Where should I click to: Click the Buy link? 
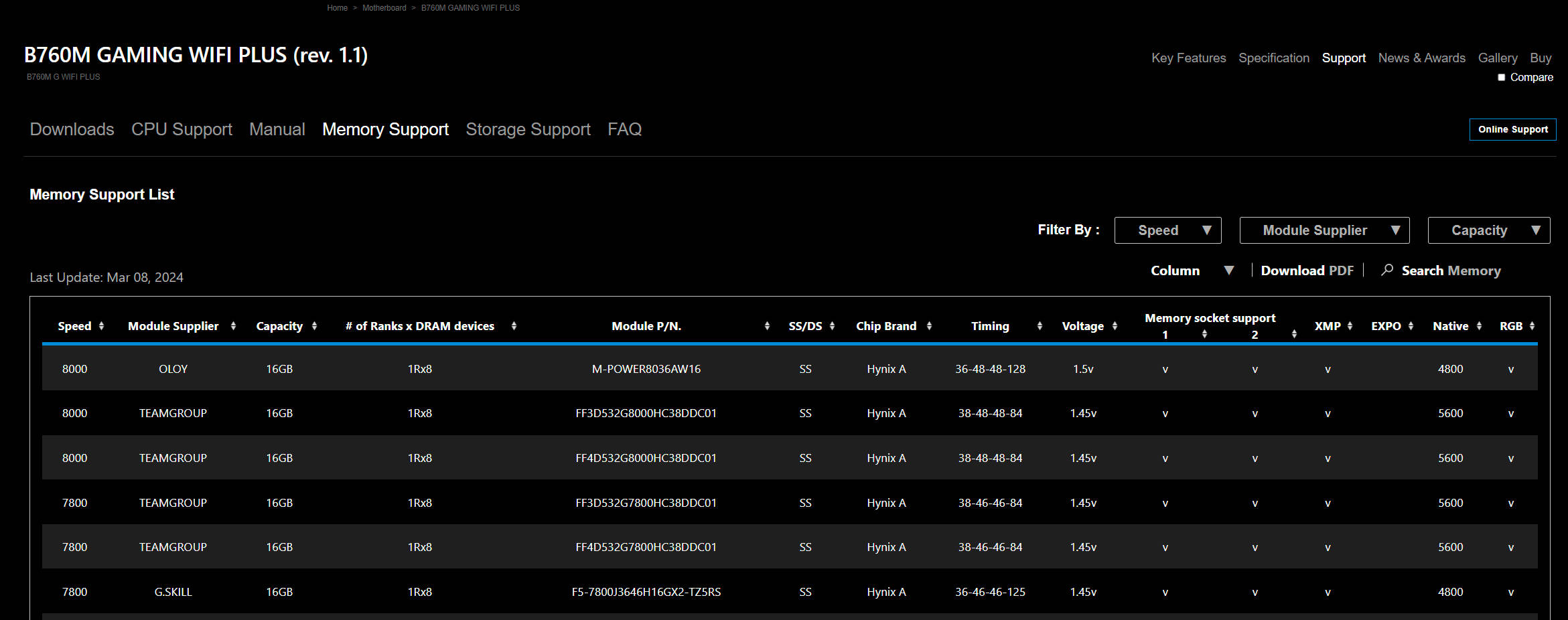tap(1541, 58)
